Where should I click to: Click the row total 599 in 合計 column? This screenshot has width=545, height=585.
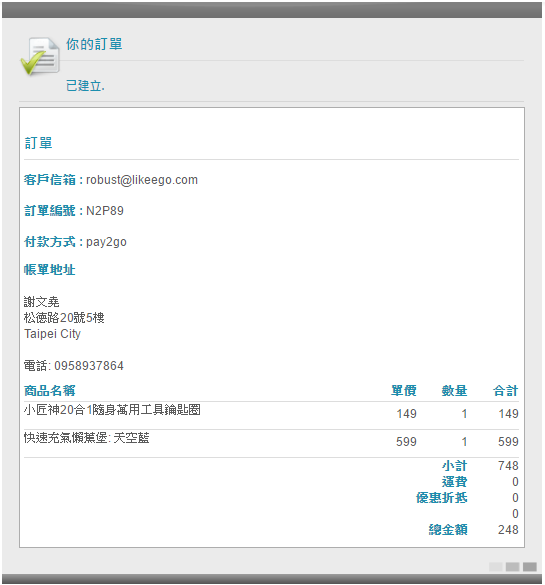[x=508, y=441]
